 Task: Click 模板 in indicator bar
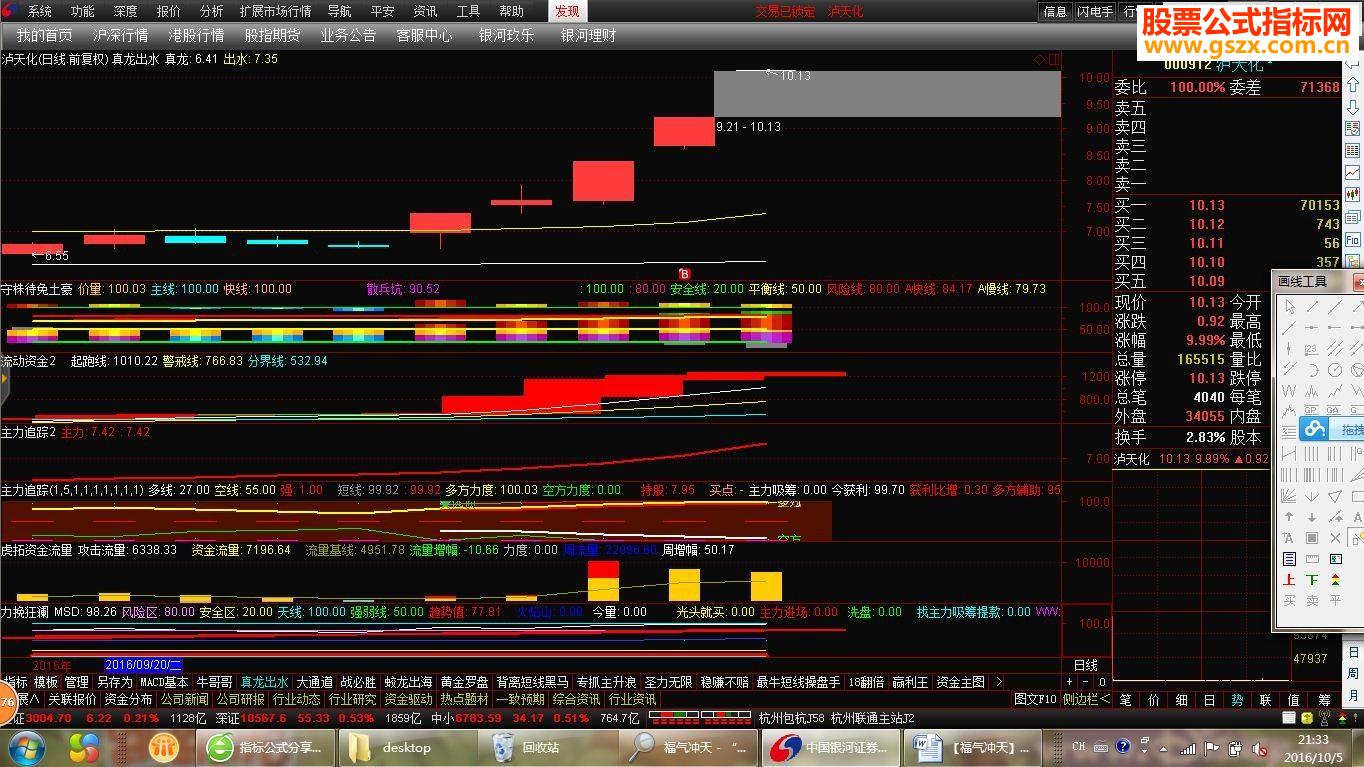point(46,682)
